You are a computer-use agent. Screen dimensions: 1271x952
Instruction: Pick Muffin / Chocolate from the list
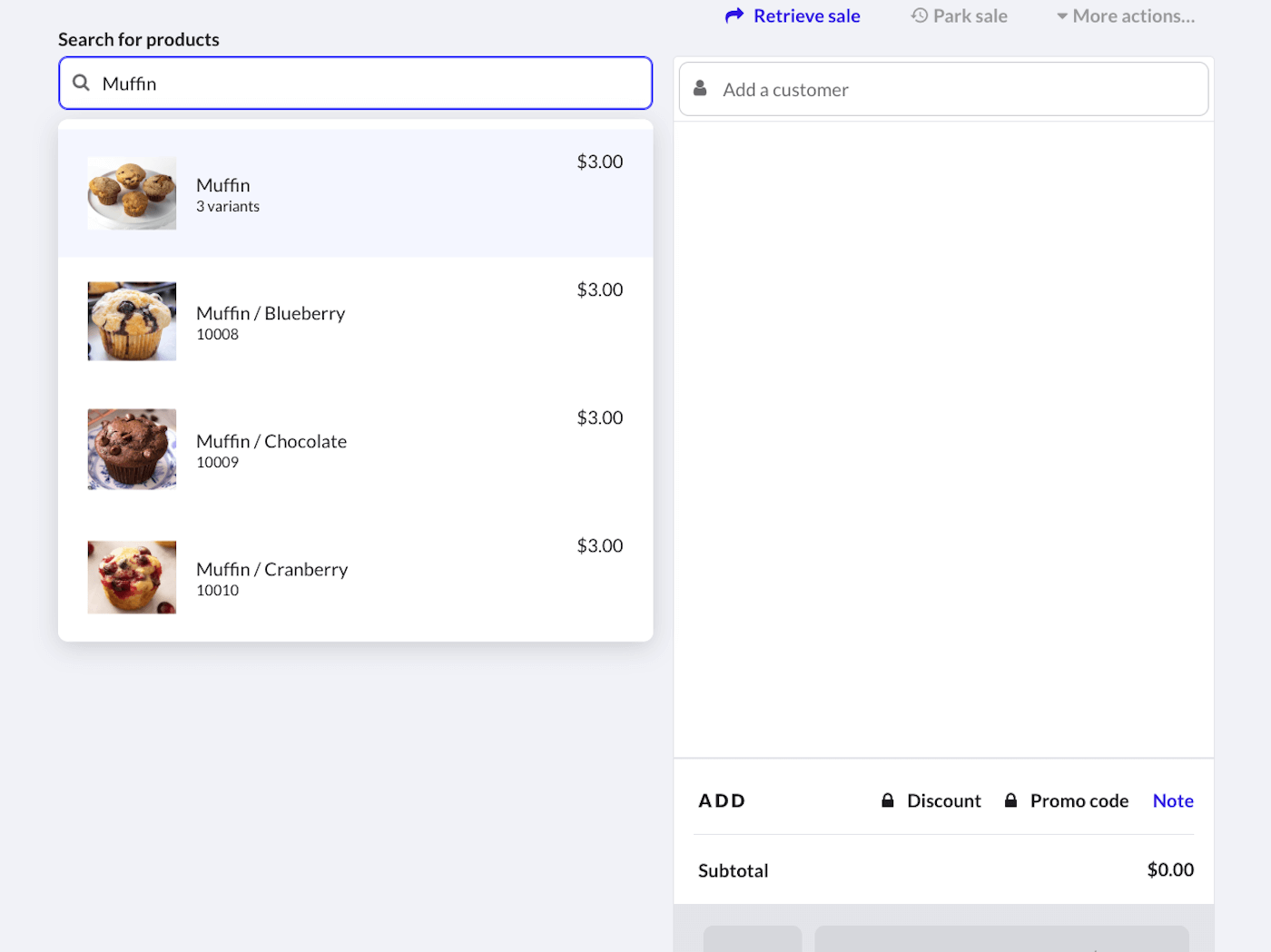pos(355,449)
